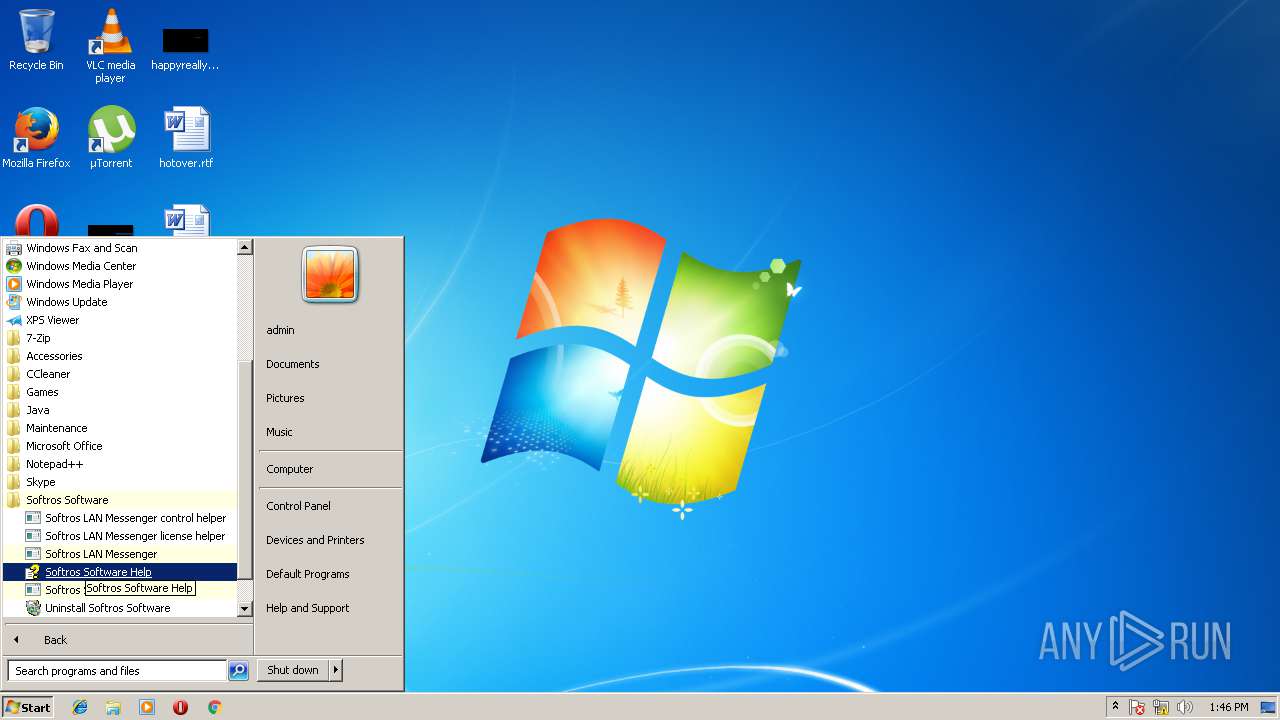
Task: Launch media player from taskbar
Action: coord(147,707)
